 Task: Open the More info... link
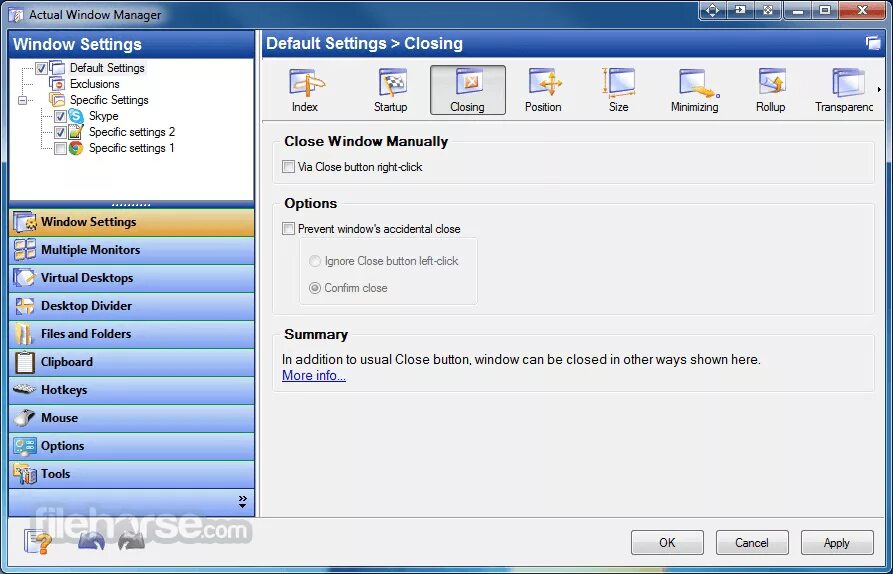tap(314, 376)
